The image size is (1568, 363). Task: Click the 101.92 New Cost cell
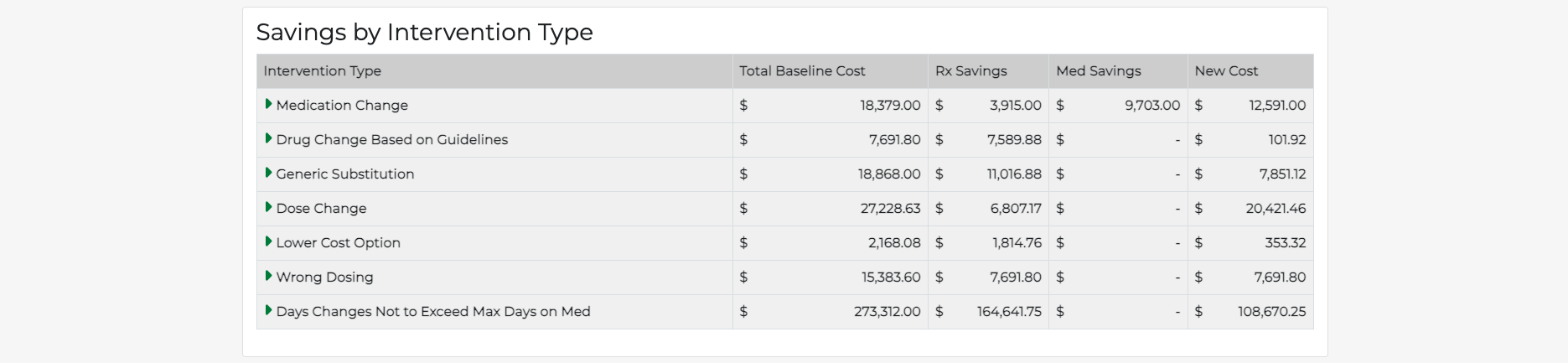pyautogui.click(x=1286, y=140)
